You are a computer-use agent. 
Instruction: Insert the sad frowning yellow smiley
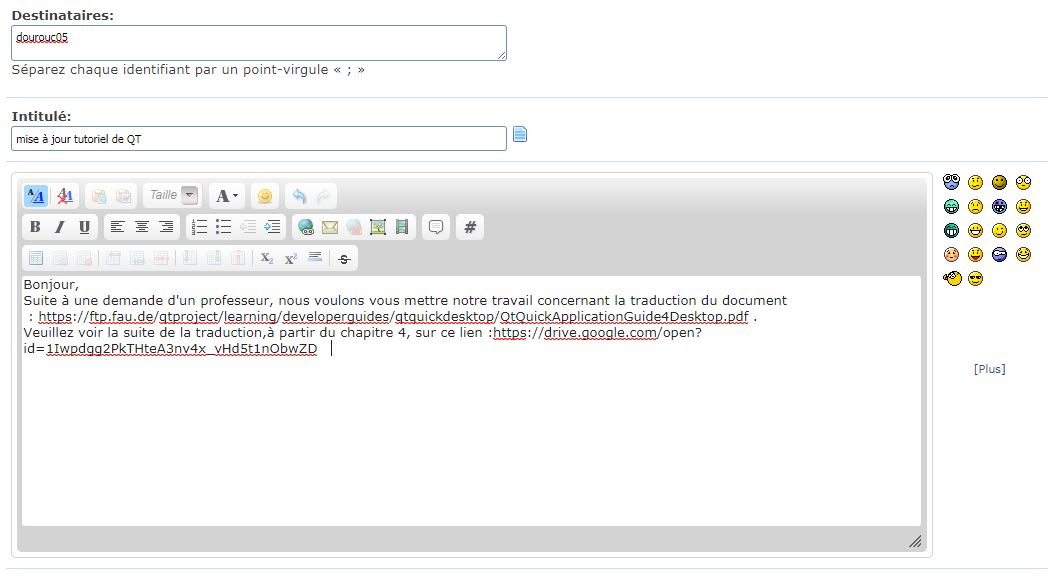(976, 207)
